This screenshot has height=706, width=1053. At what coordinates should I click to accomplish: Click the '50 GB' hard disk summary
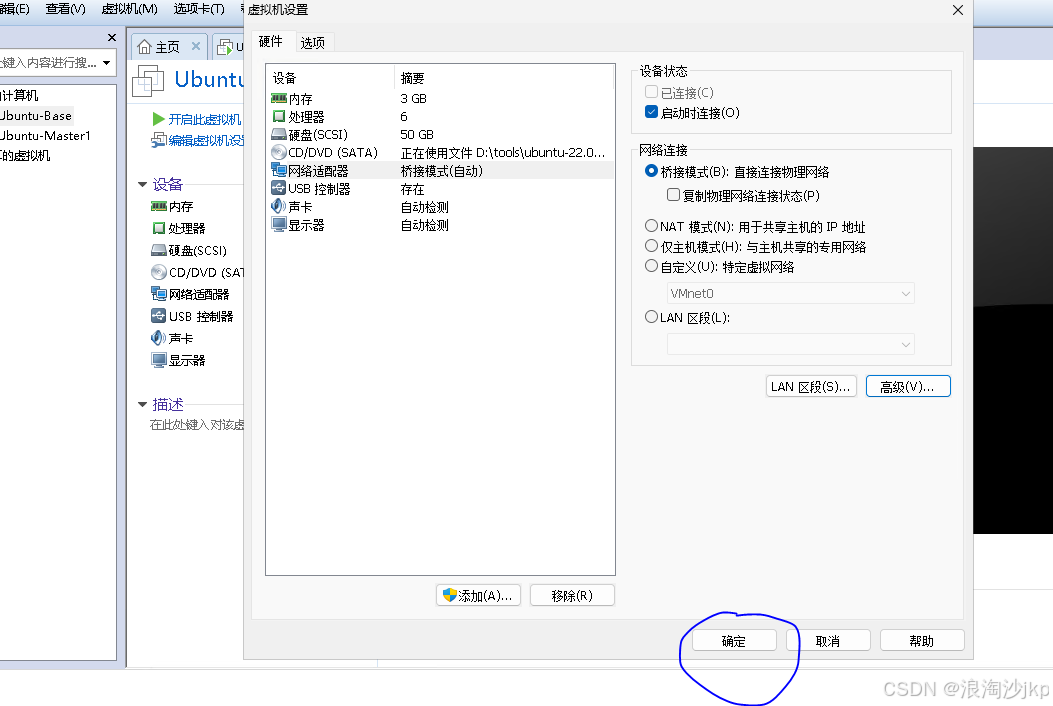pyautogui.click(x=417, y=134)
